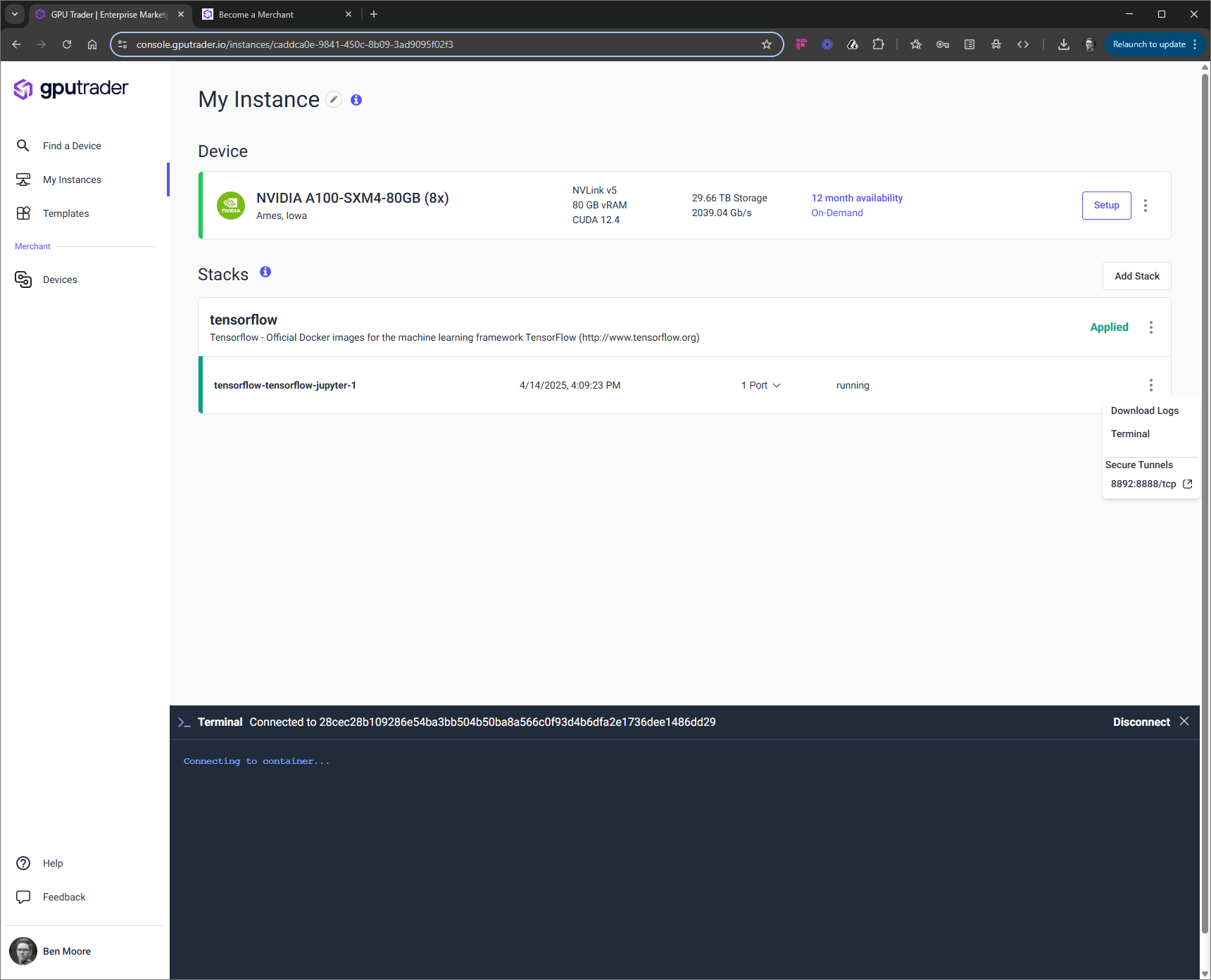Image resolution: width=1211 pixels, height=980 pixels.
Task: Click the gputrader logo
Action: (x=71, y=89)
